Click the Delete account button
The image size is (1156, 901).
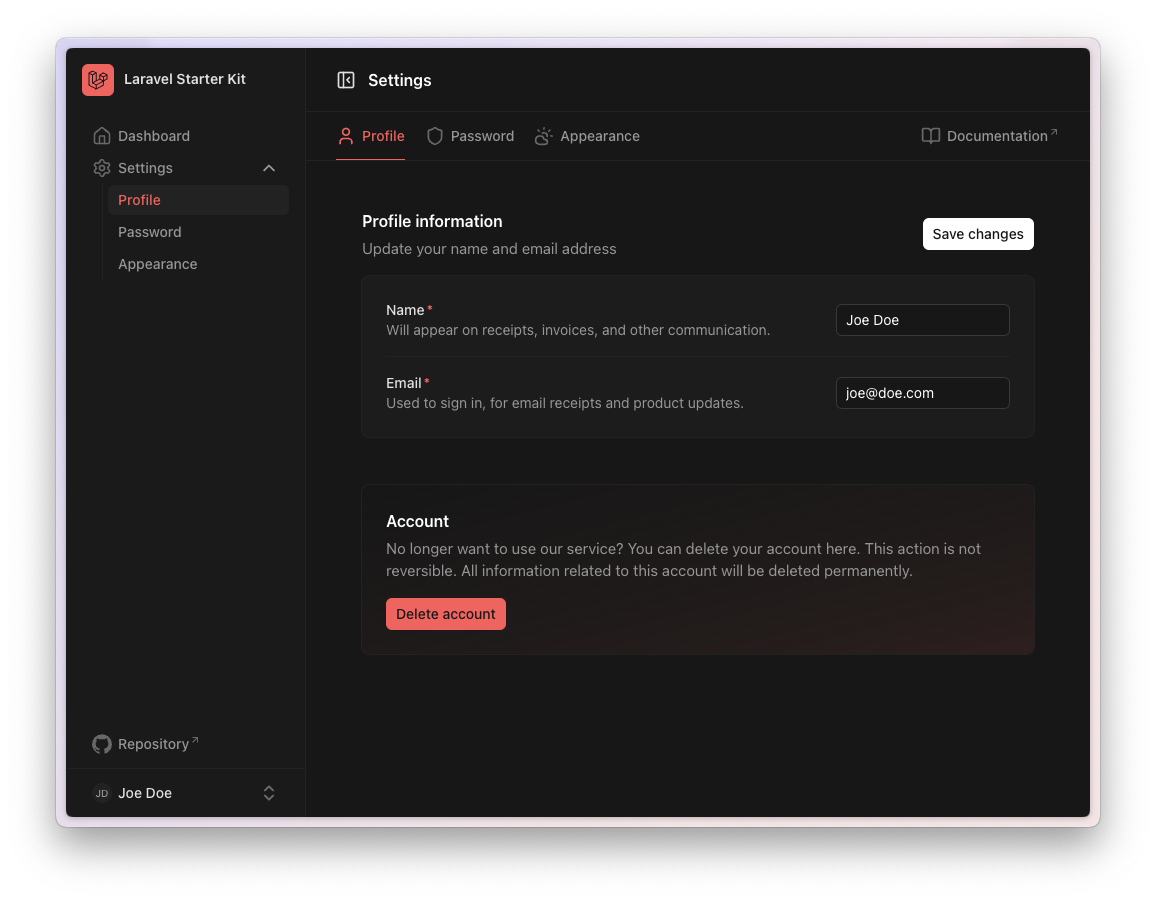point(446,614)
